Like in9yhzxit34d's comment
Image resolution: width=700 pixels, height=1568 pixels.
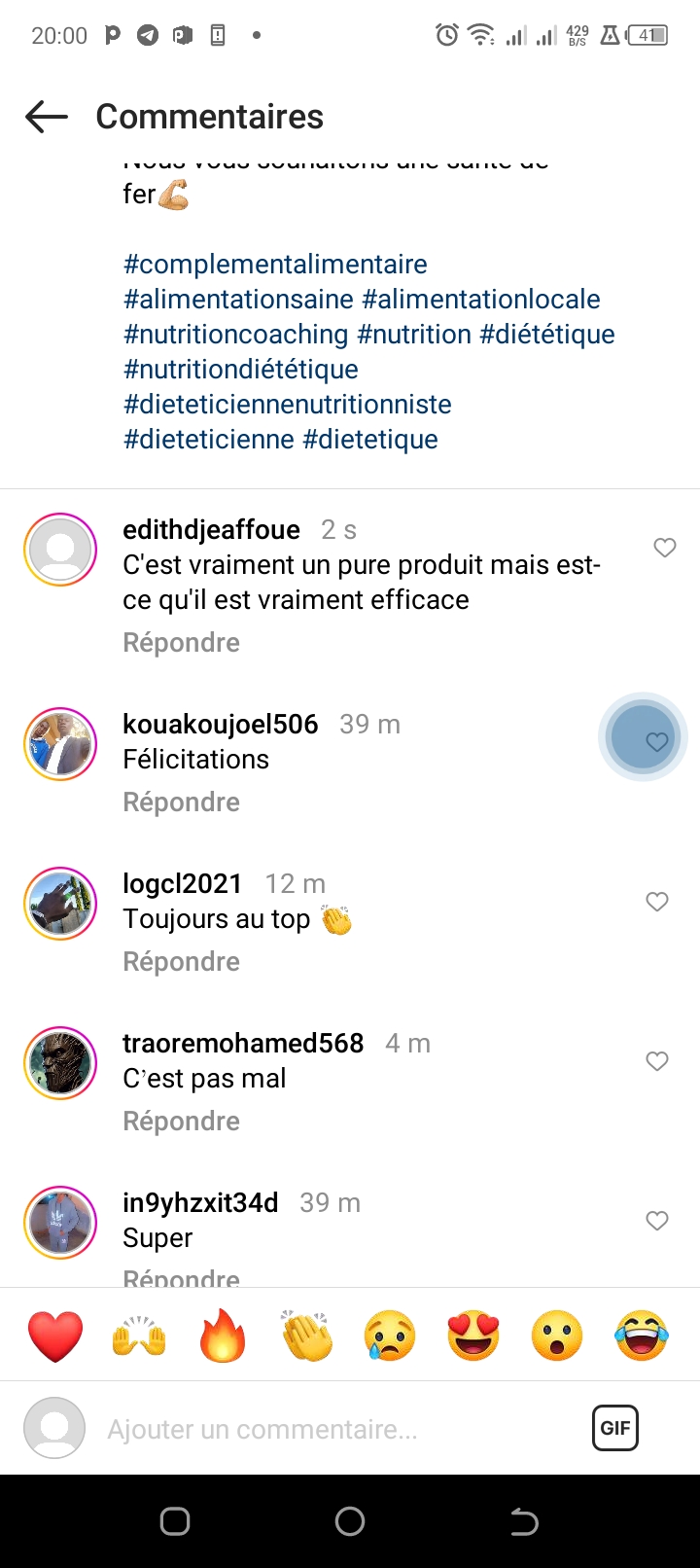[x=657, y=1221]
